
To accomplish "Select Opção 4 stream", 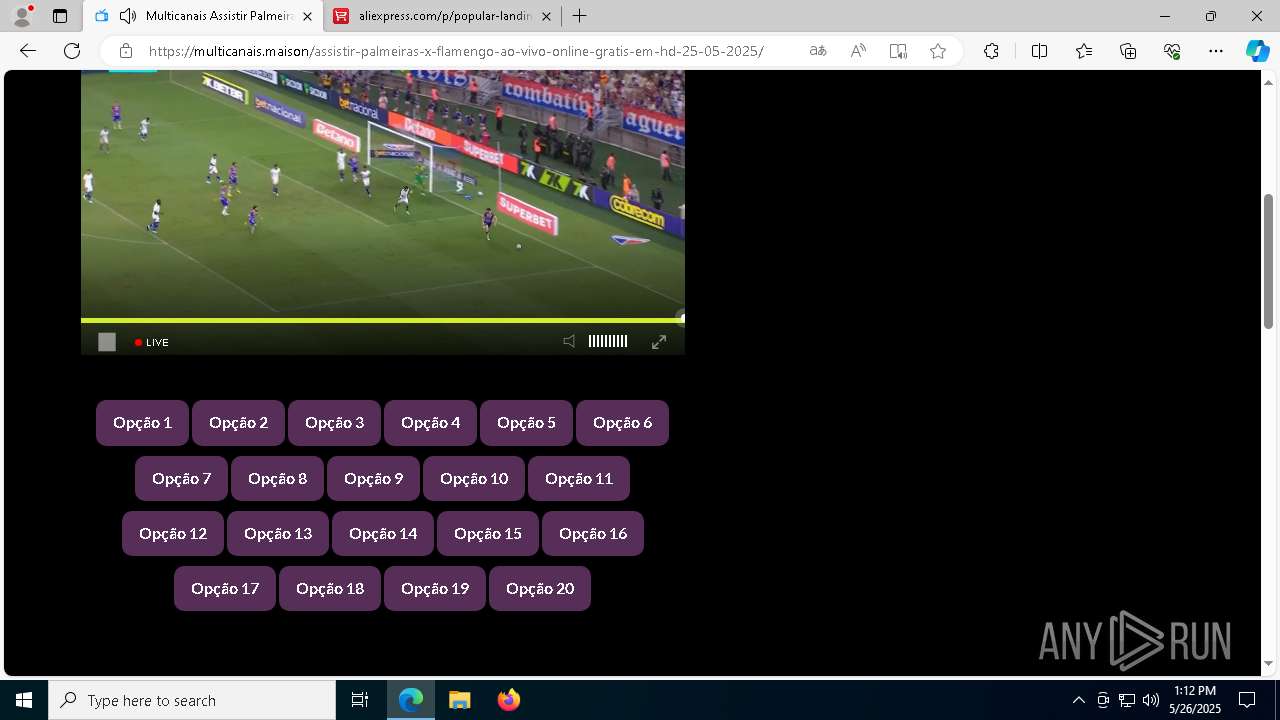I will tap(430, 422).
